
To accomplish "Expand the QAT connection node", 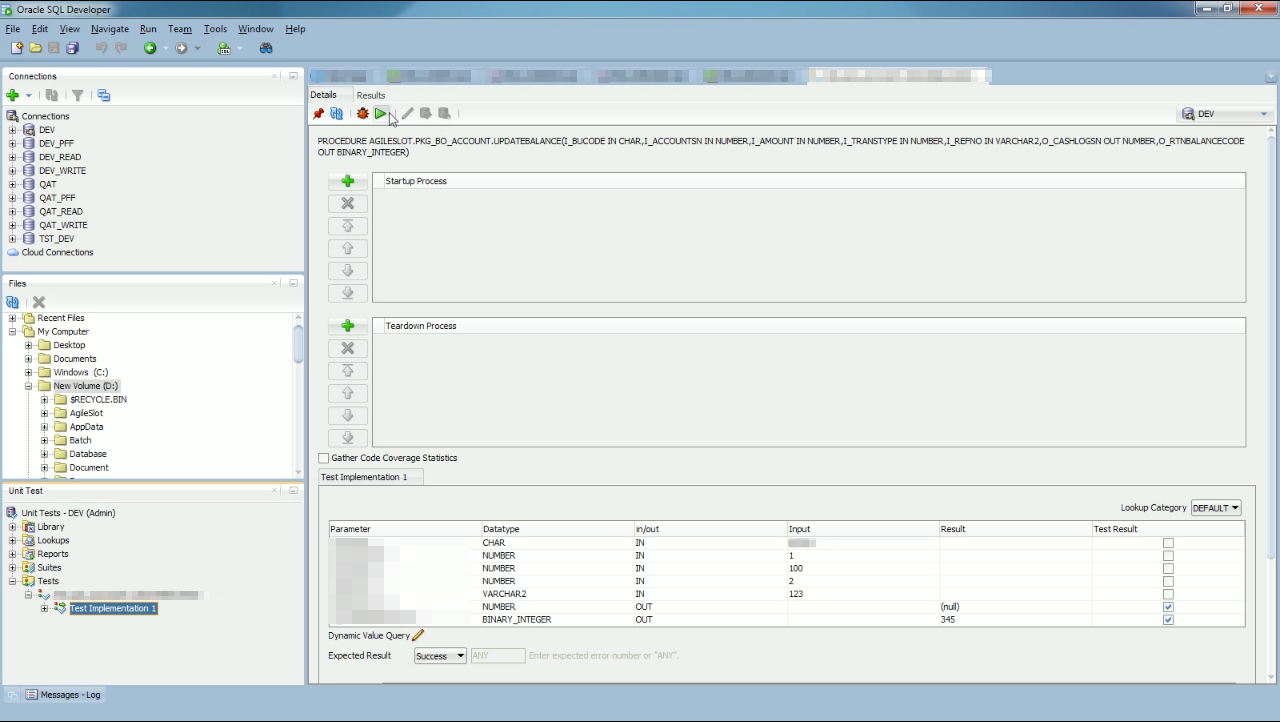I will (x=13, y=184).
